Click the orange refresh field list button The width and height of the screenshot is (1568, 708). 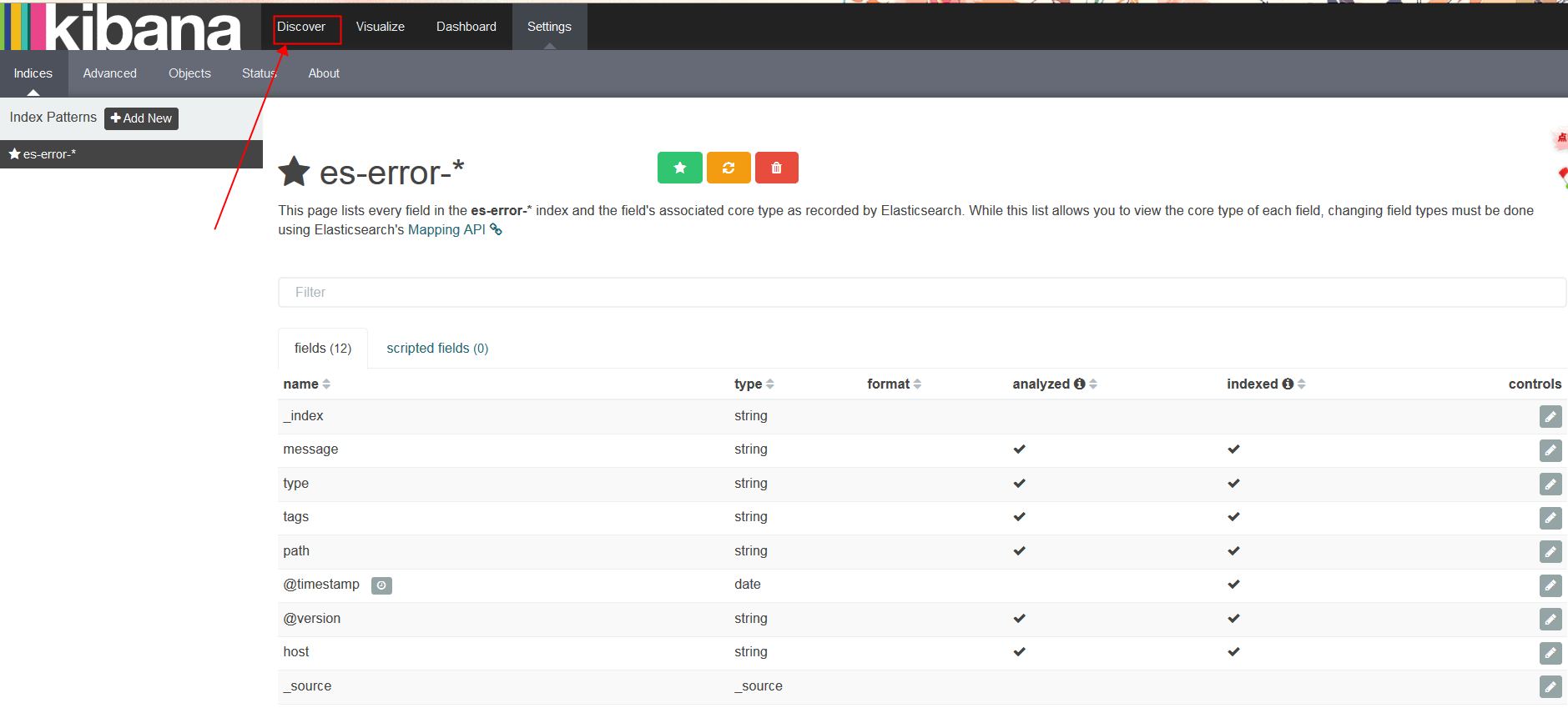(728, 168)
